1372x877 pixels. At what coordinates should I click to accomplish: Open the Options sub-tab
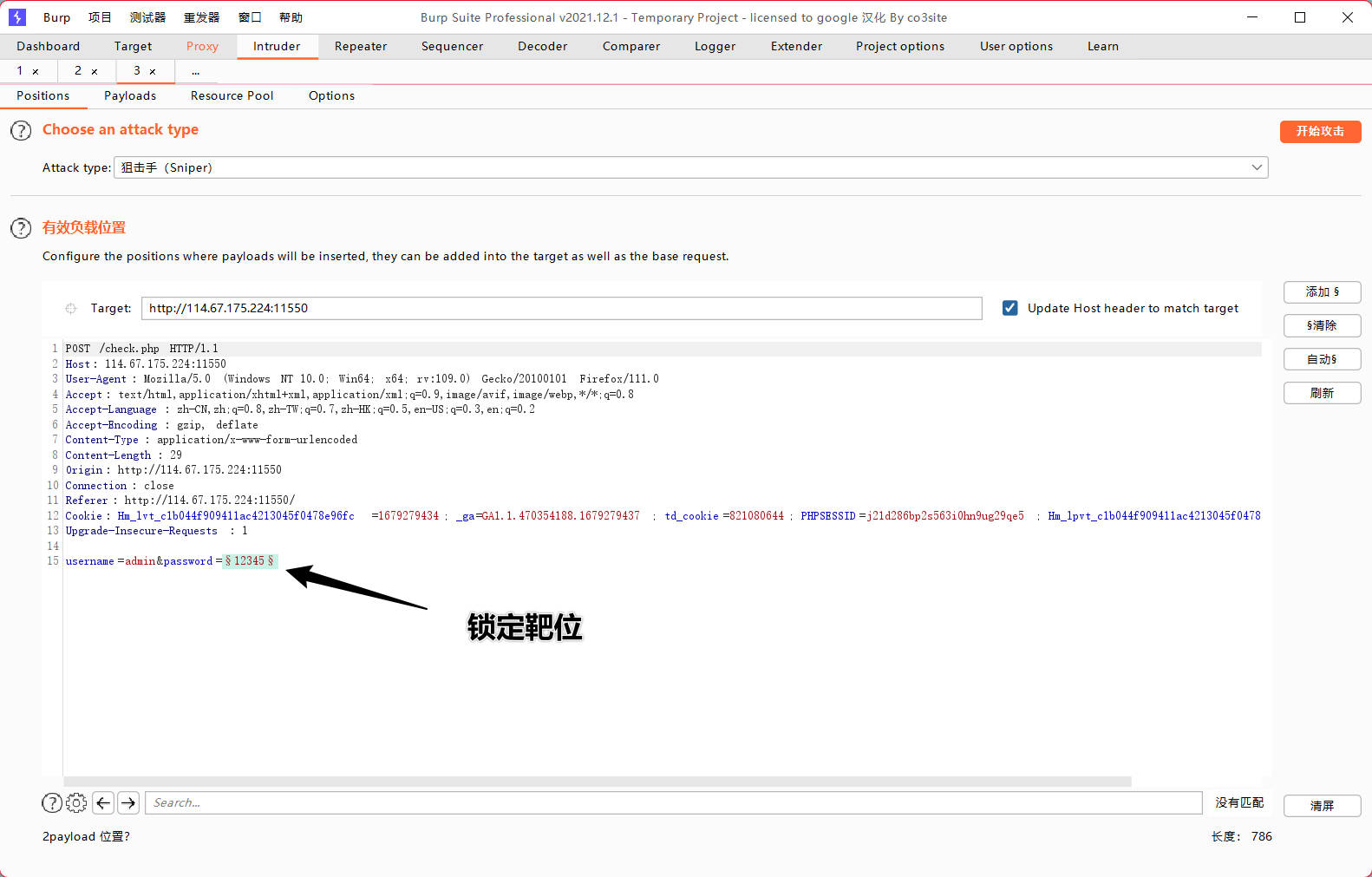tap(331, 95)
